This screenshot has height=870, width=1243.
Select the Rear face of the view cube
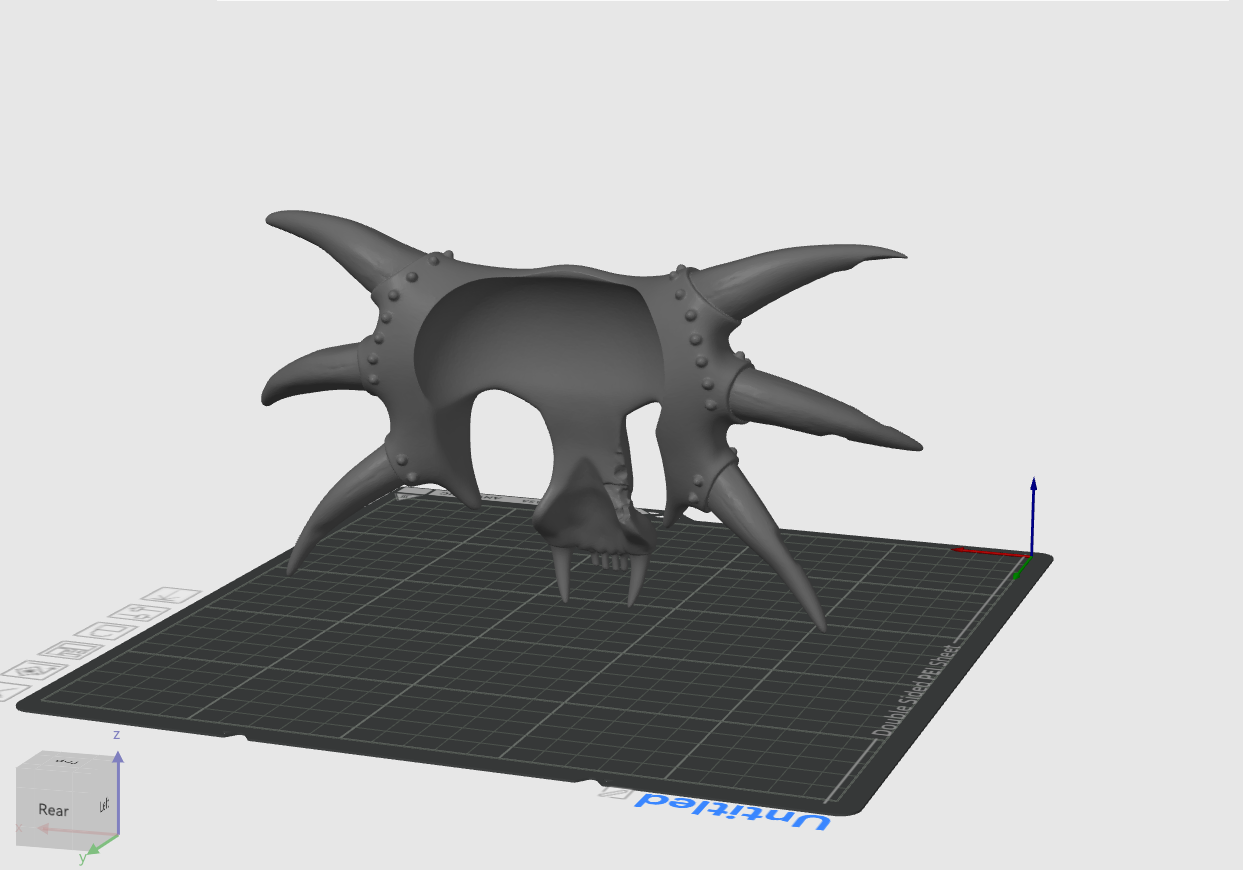[x=54, y=810]
